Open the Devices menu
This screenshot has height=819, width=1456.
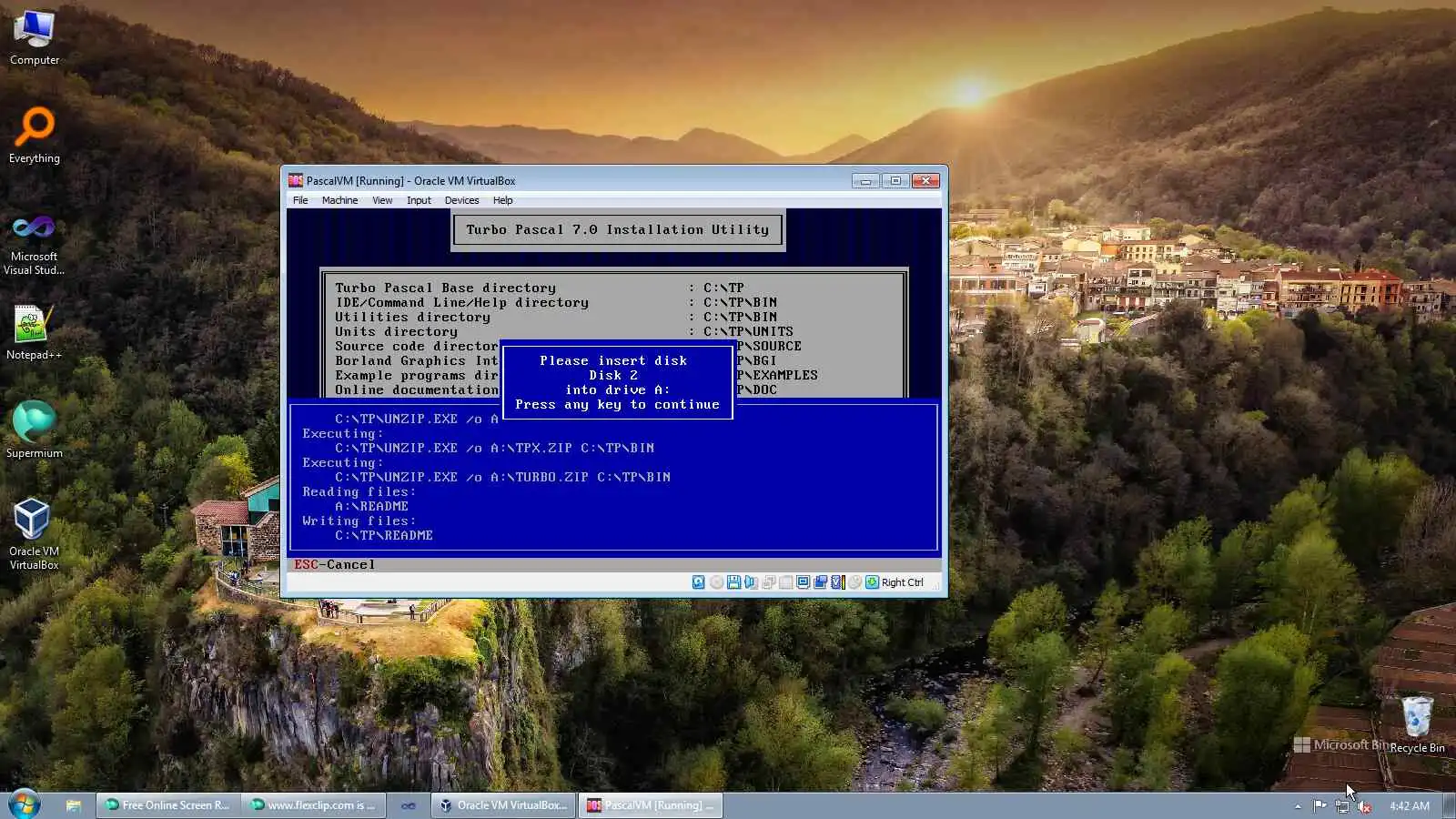pyautogui.click(x=461, y=200)
